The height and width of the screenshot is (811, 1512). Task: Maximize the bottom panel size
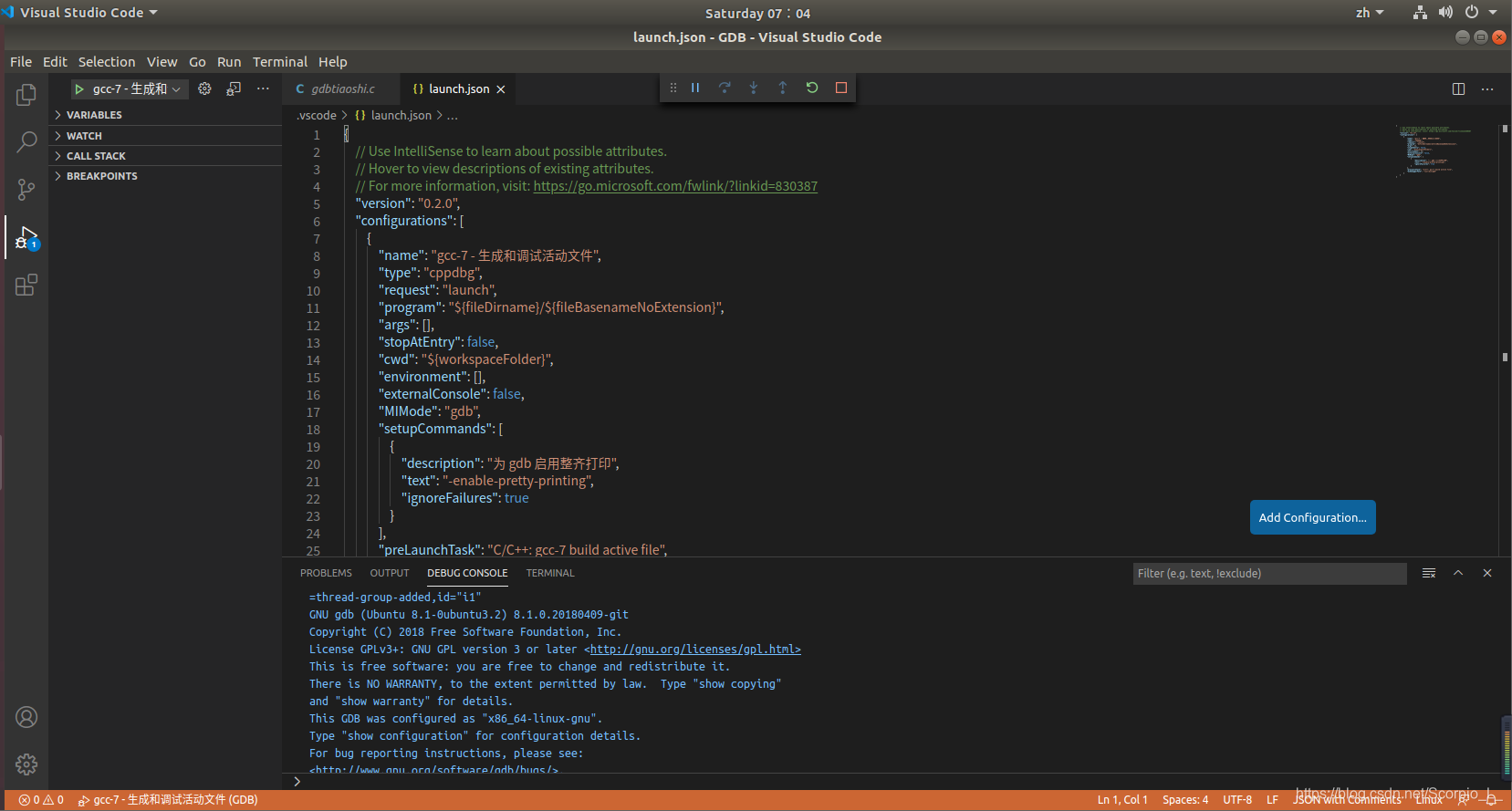[1458, 573]
